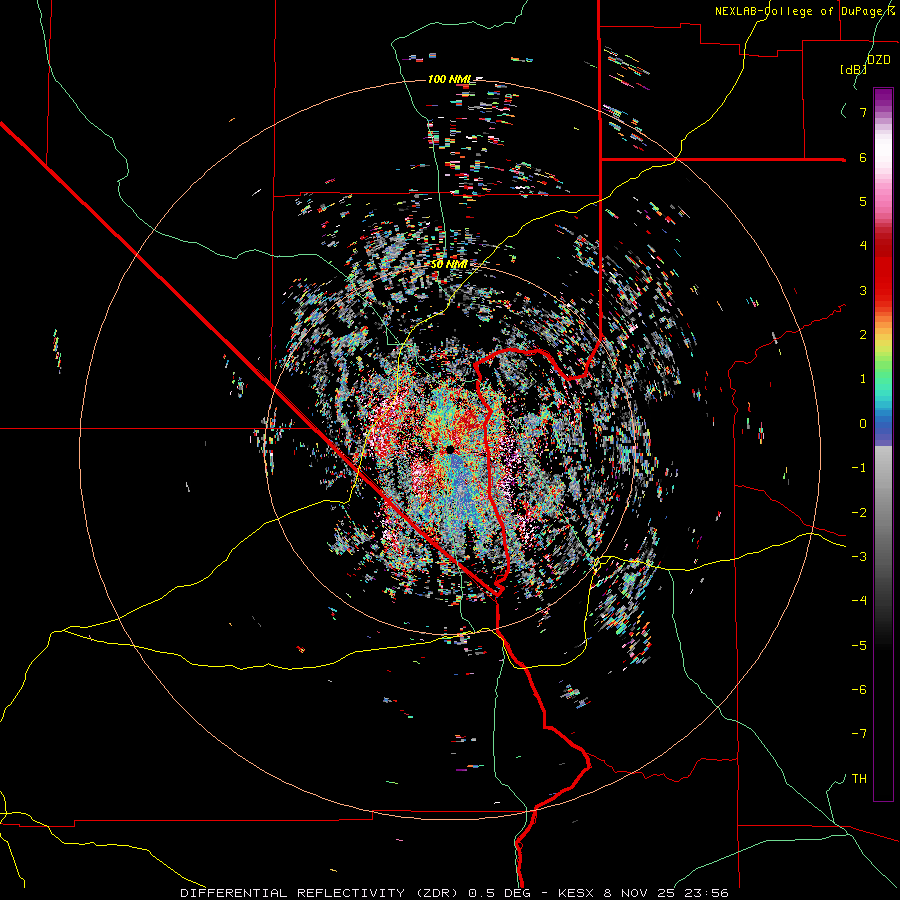
Task: Click the legend value "-1"
Action: tap(859, 468)
